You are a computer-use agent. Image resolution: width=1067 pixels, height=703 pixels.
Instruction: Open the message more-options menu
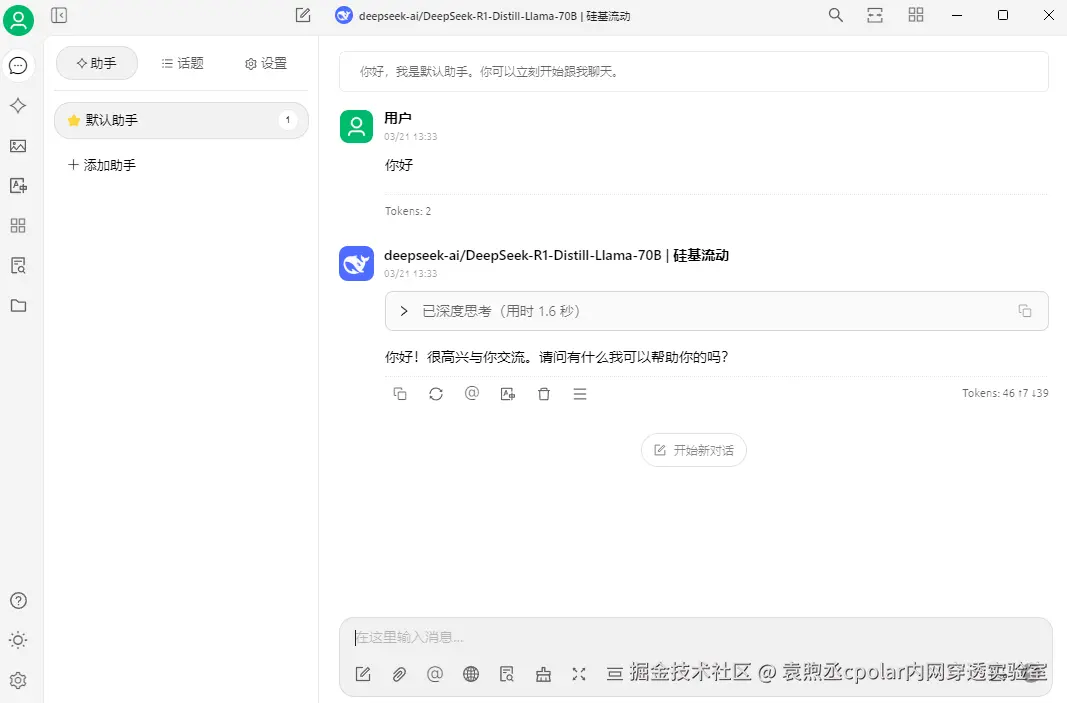coord(580,394)
